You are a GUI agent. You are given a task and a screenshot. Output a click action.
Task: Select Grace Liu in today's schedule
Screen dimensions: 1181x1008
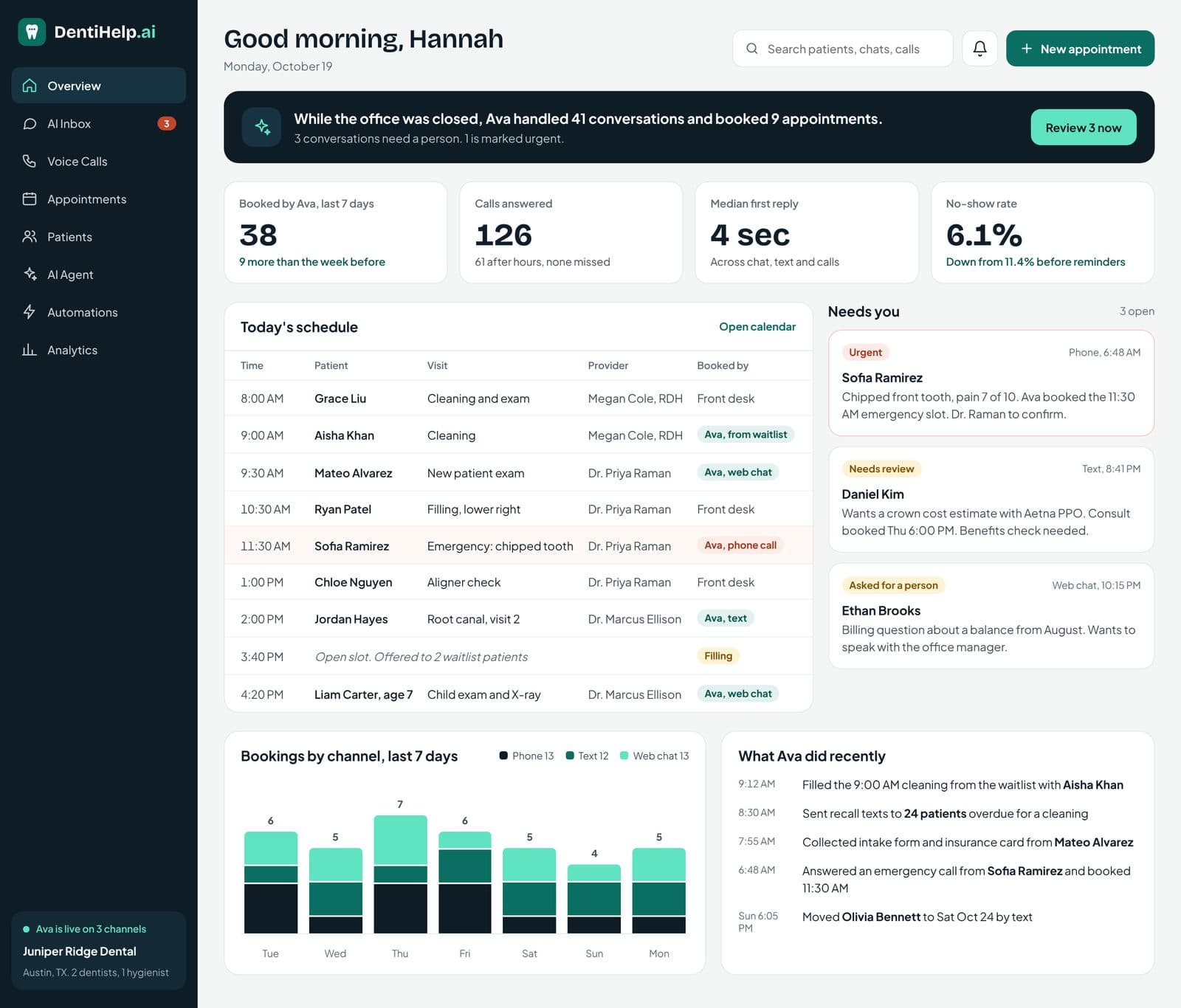point(340,398)
